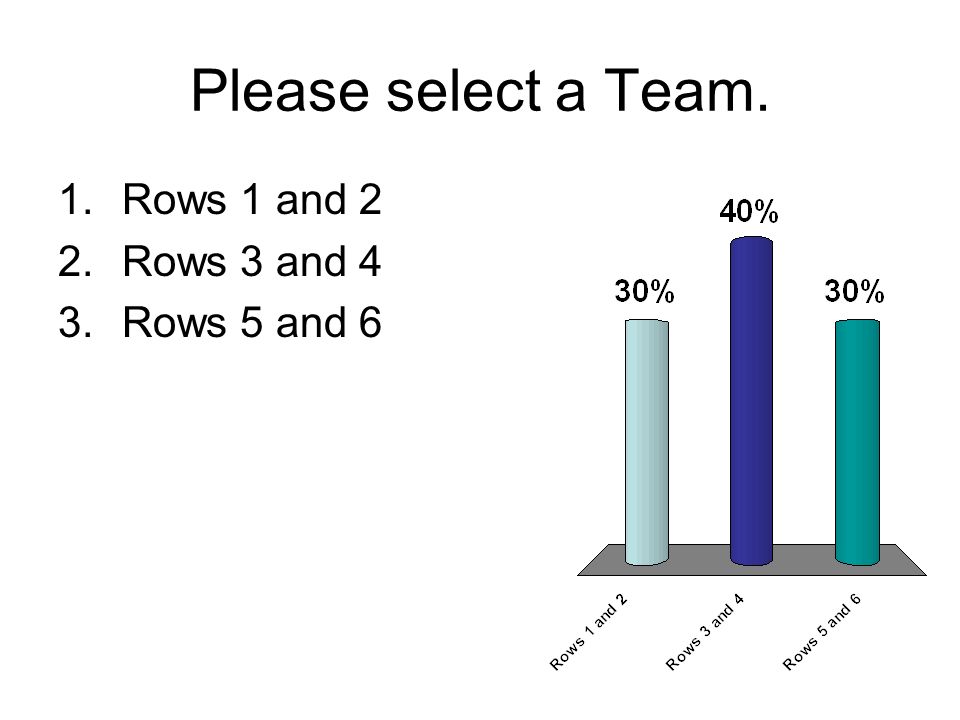960x720 pixels.
Task: Click the bottom of the teal cylinder bar
Action: click(857, 558)
